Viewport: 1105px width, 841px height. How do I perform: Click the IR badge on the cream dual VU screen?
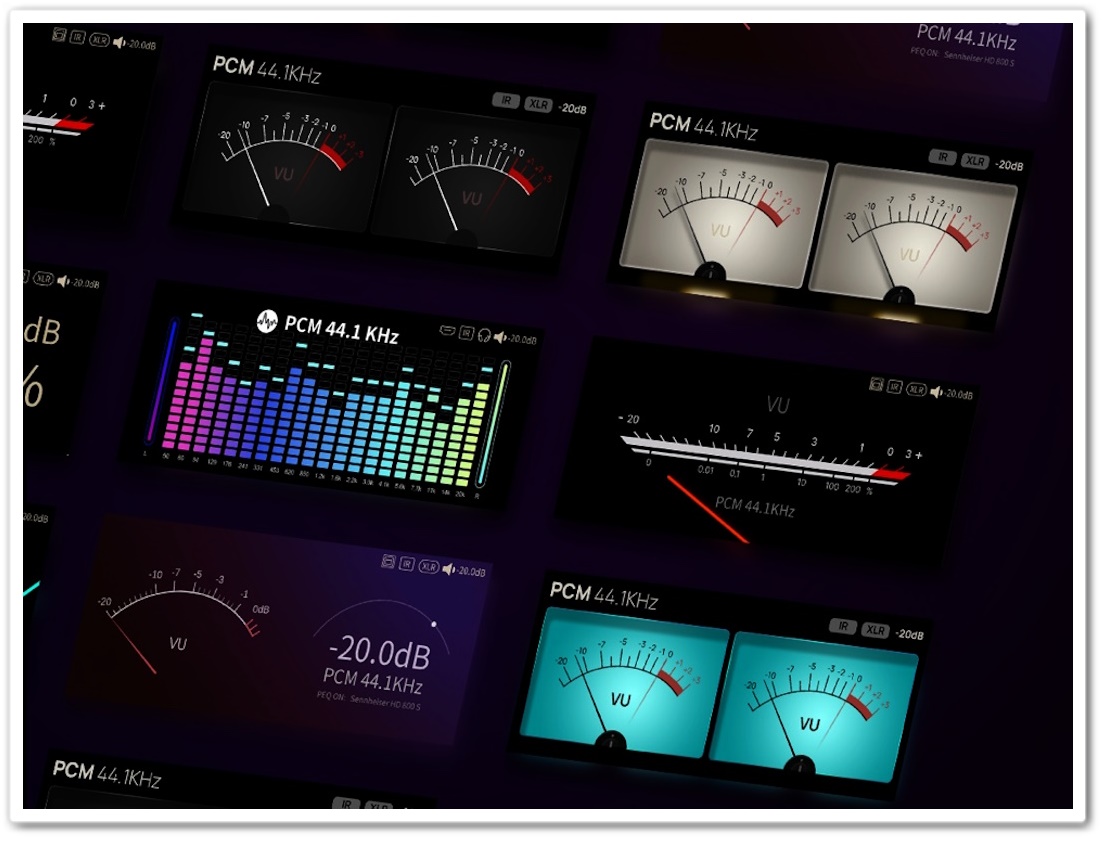pyautogui.click(x=942, y=156)
